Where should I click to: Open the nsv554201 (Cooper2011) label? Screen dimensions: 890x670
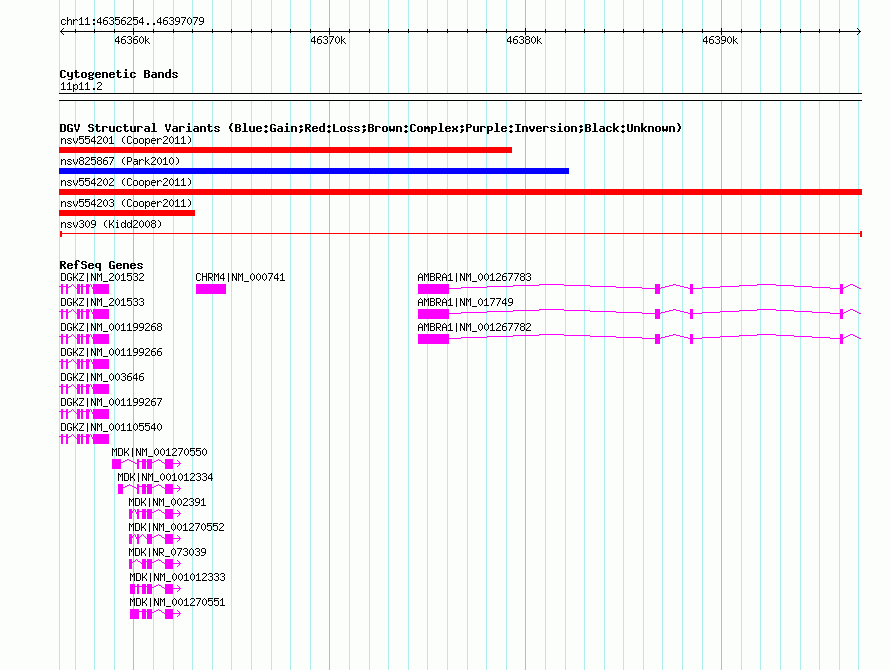(x=126, y=140)
